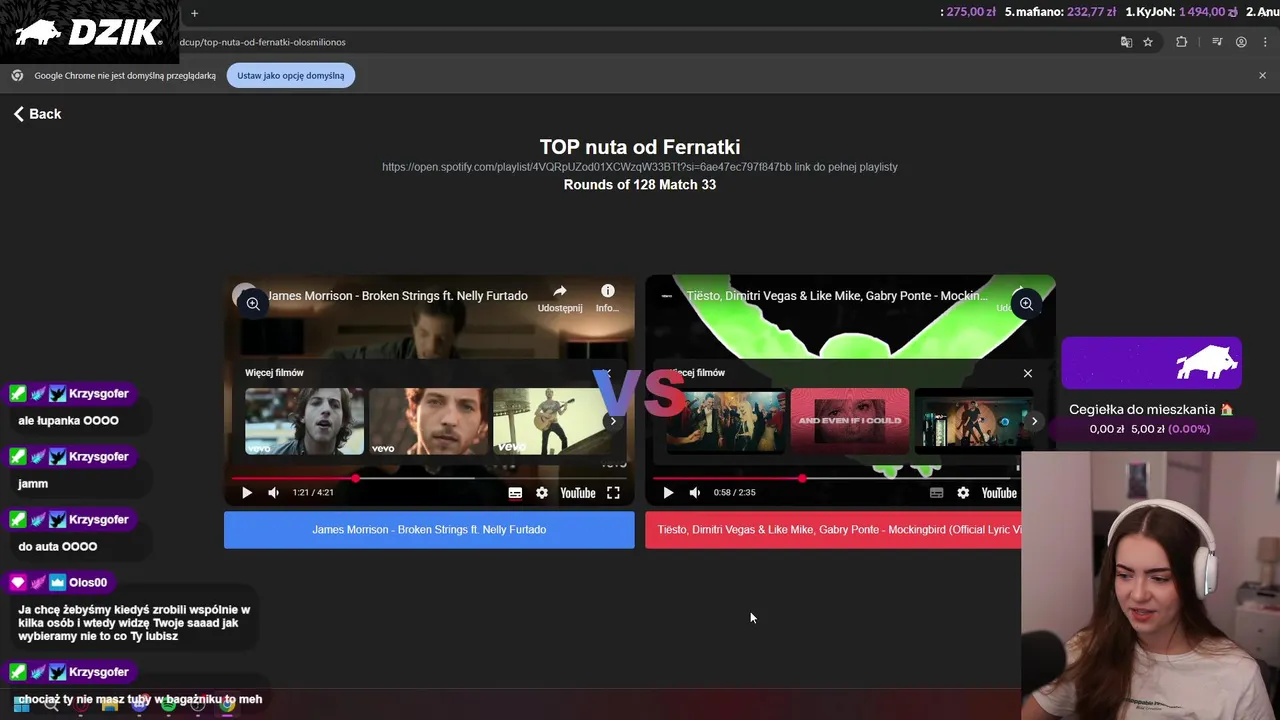Play the Tiësto Mockingbird video
This screenshot has width=1280, height=720.
point(668,493)
